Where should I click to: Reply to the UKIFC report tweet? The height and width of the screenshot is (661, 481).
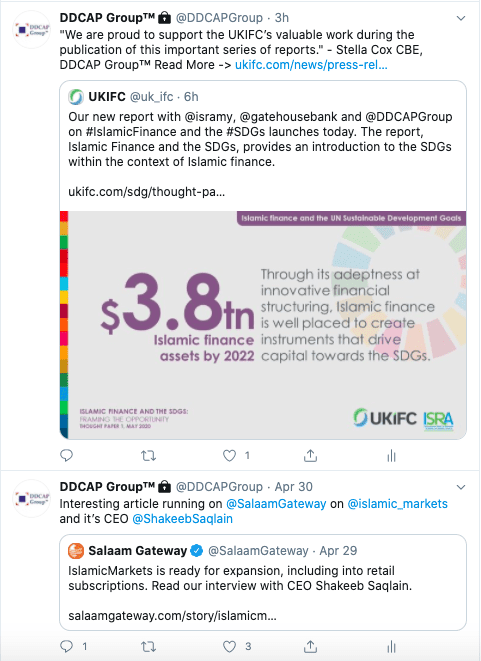[67, 455]
